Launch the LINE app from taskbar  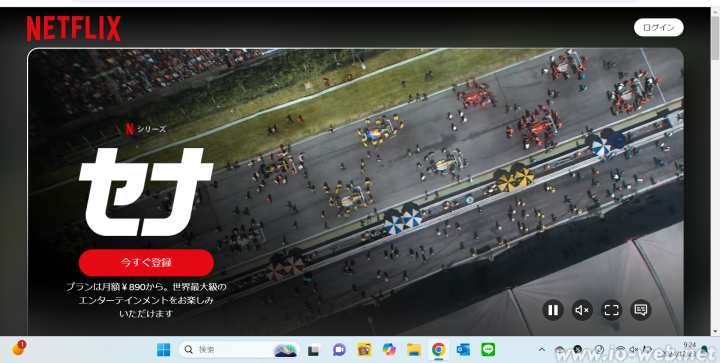click(x=488, y=350)
